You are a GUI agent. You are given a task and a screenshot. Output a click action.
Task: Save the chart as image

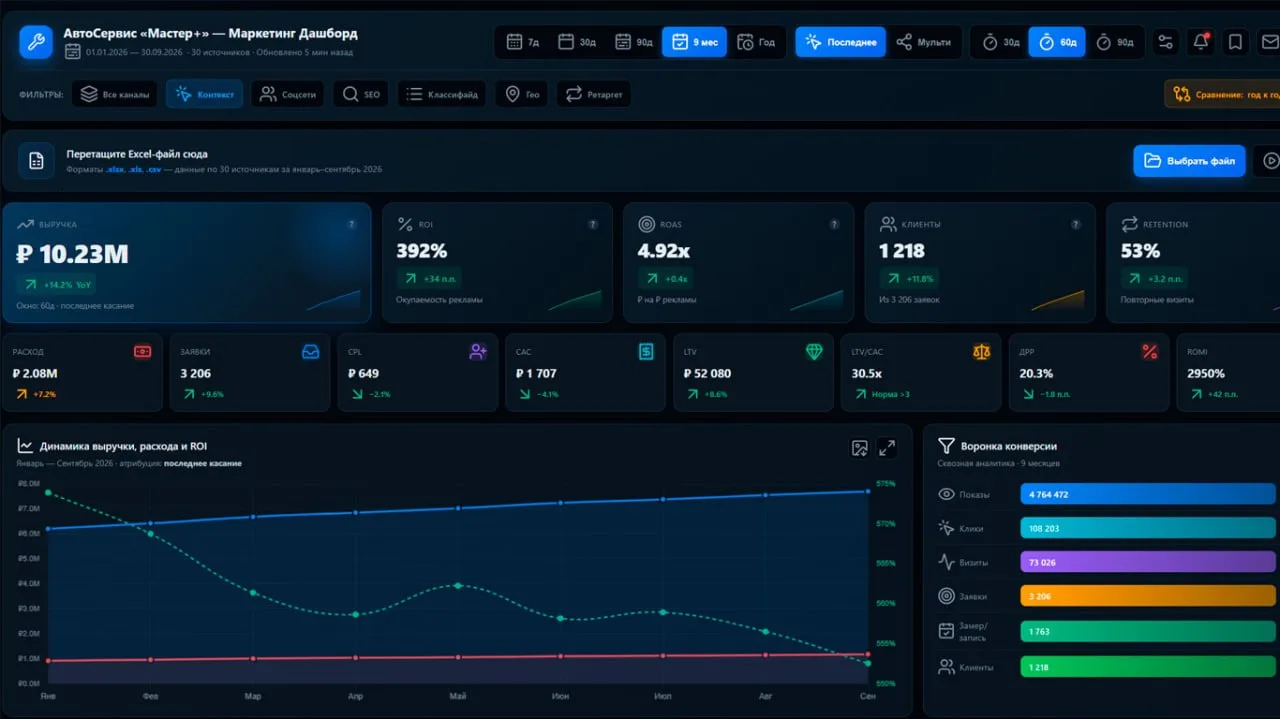point(859,448)
